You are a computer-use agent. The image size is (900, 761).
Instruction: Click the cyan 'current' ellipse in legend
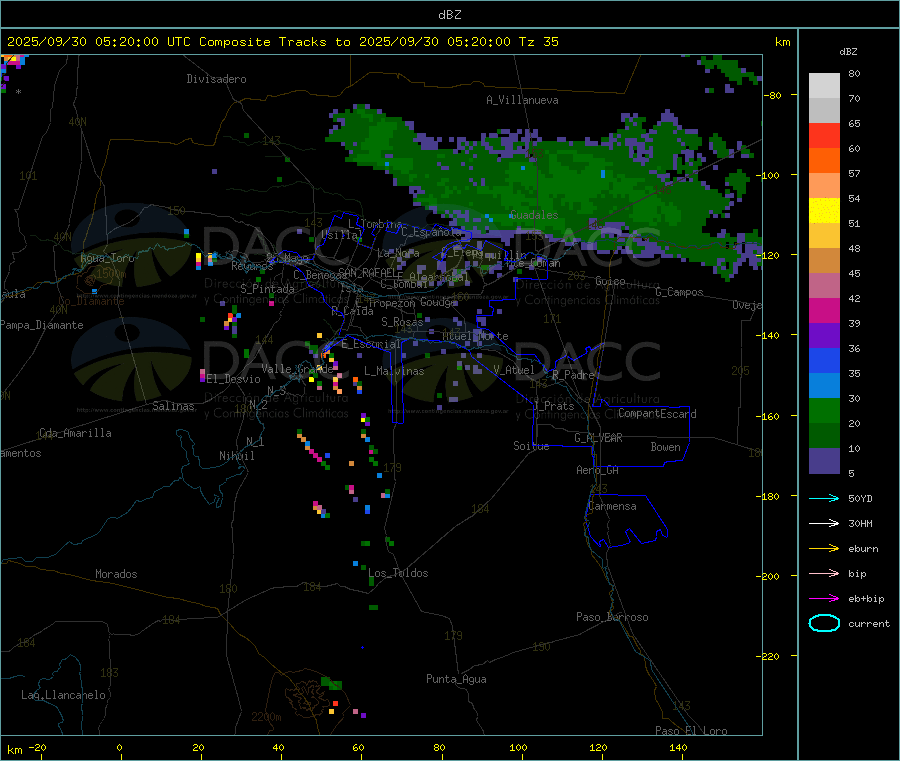(x=824, y=623)
